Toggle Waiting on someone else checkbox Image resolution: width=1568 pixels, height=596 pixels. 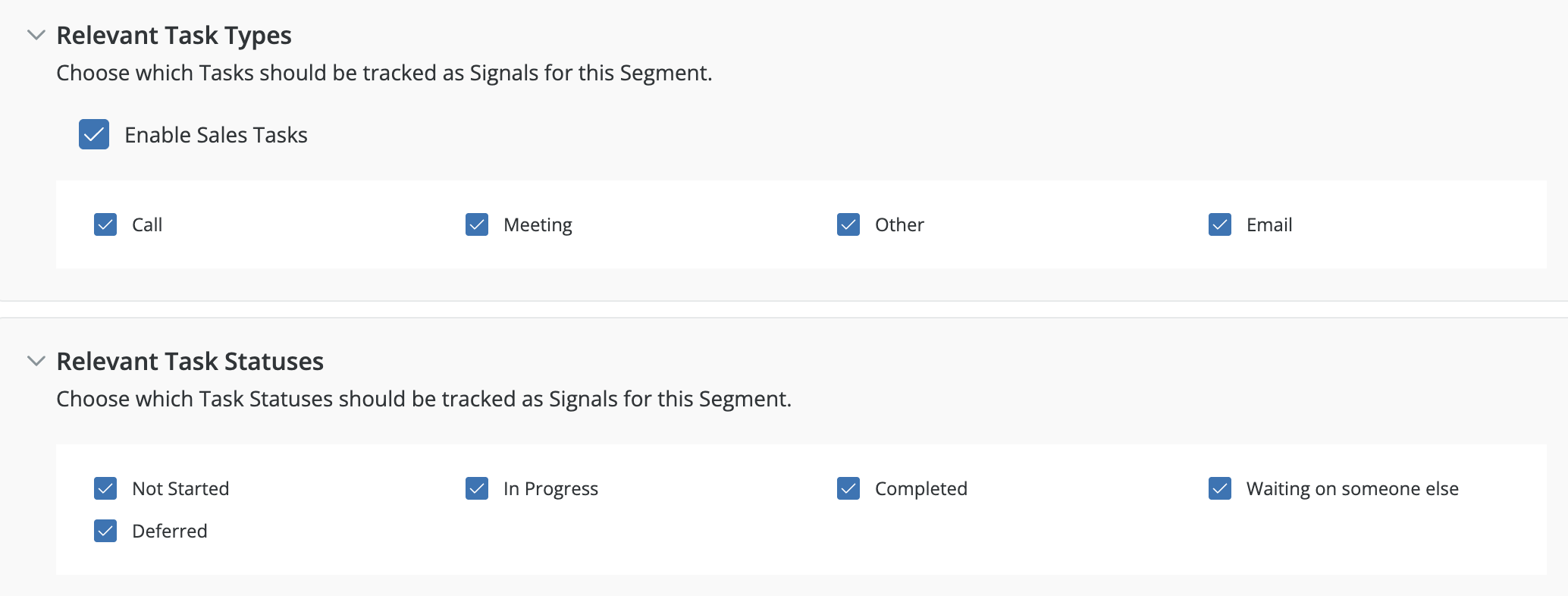click(x=1220, y=488)
